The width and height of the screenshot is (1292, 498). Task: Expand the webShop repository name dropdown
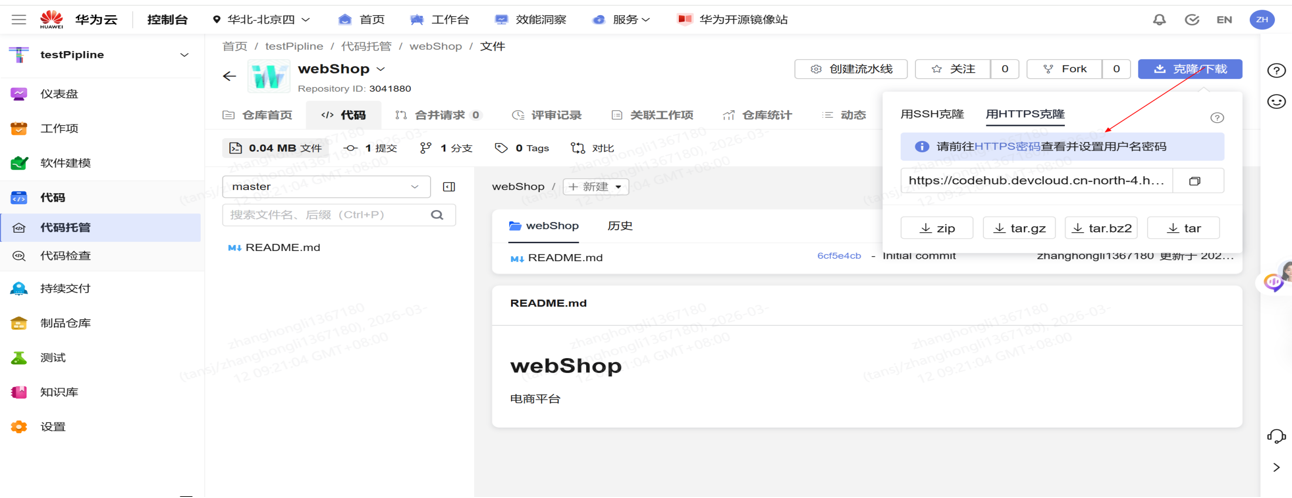(x=380, y=69)
